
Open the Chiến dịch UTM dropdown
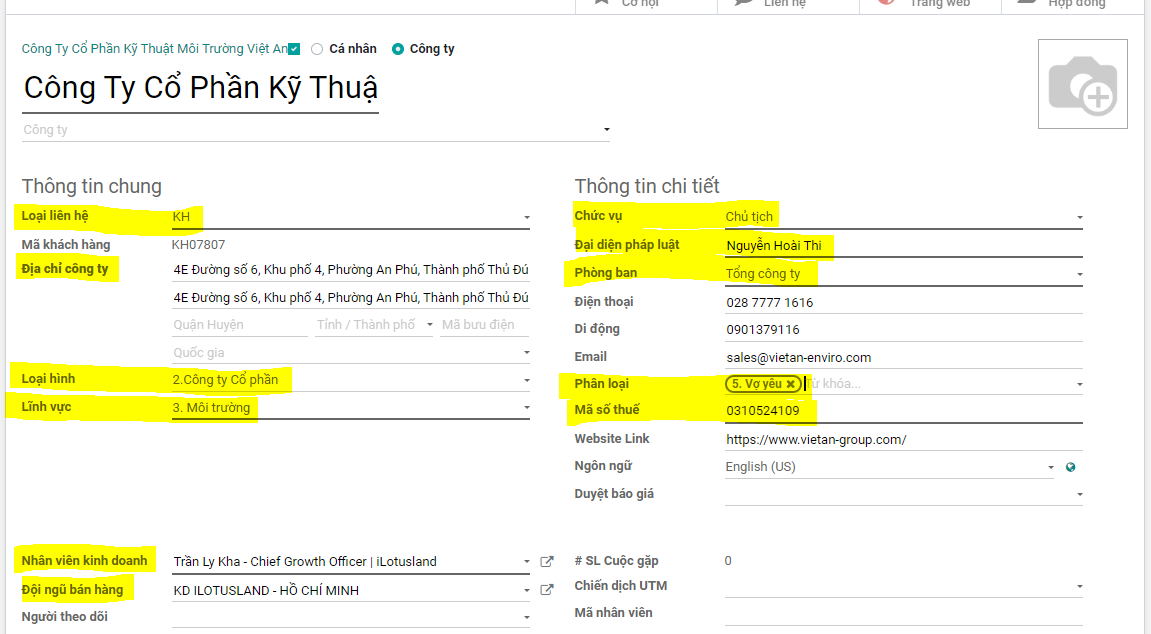1080,586
